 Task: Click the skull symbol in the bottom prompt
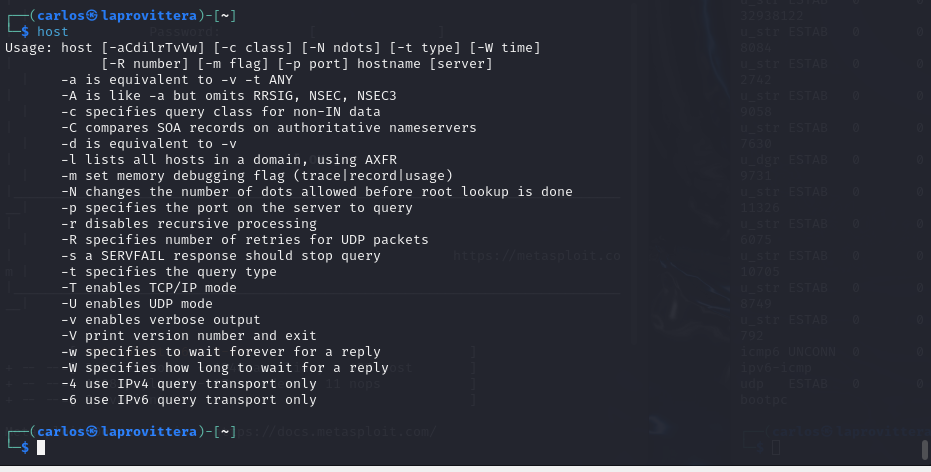[x=92, y=432]
